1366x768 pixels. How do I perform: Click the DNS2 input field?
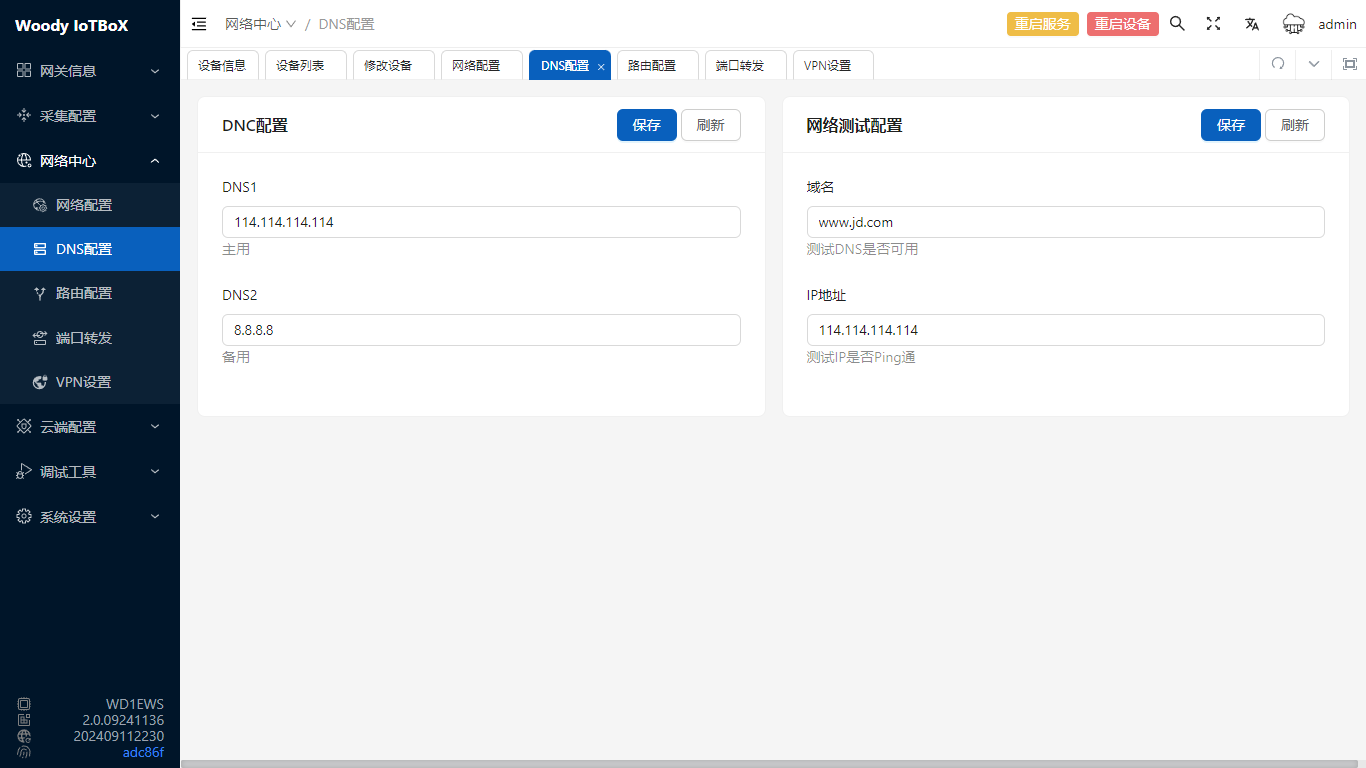(x=481, y=330)
